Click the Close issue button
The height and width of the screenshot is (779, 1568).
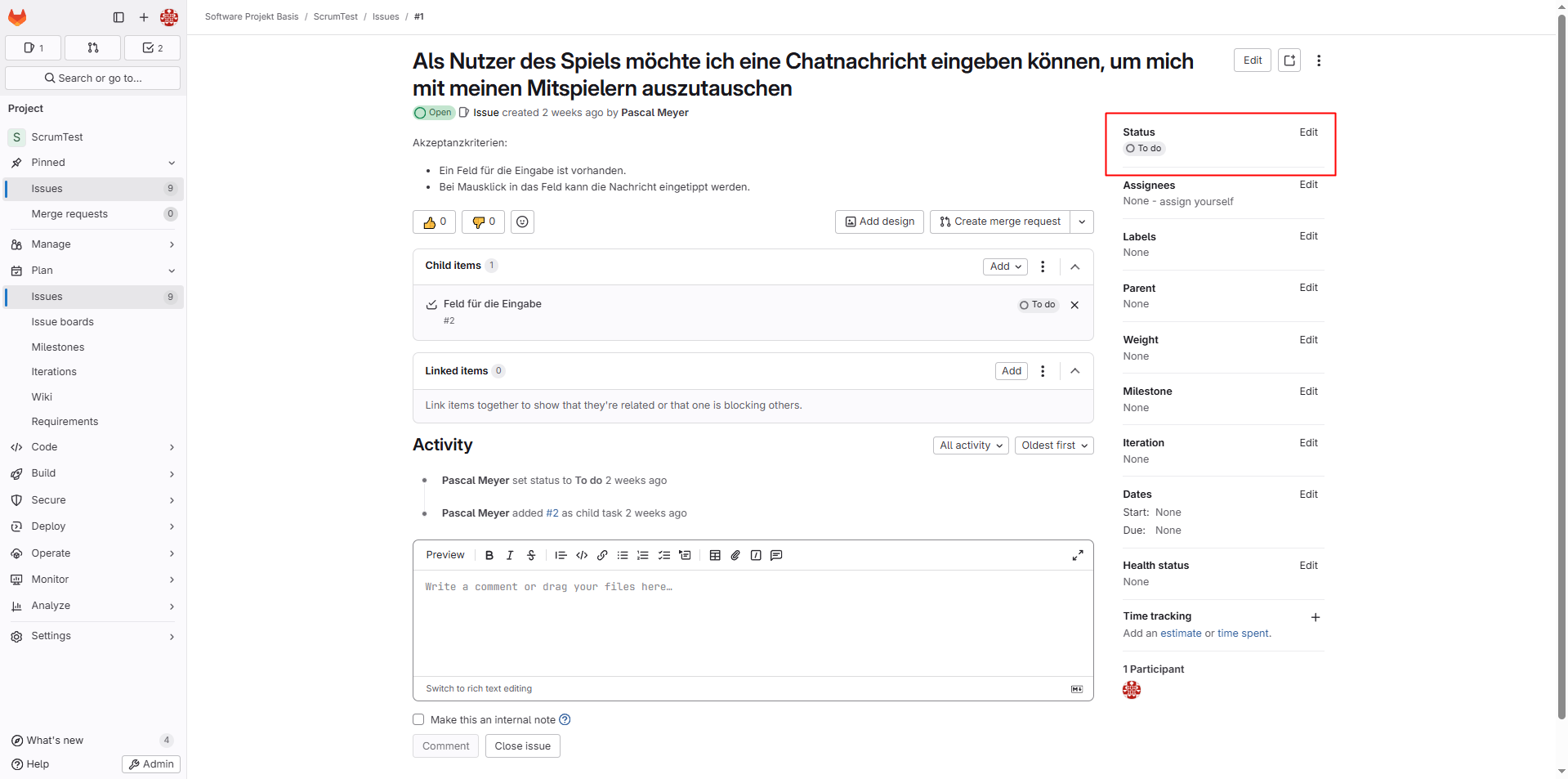click(522, 746)
